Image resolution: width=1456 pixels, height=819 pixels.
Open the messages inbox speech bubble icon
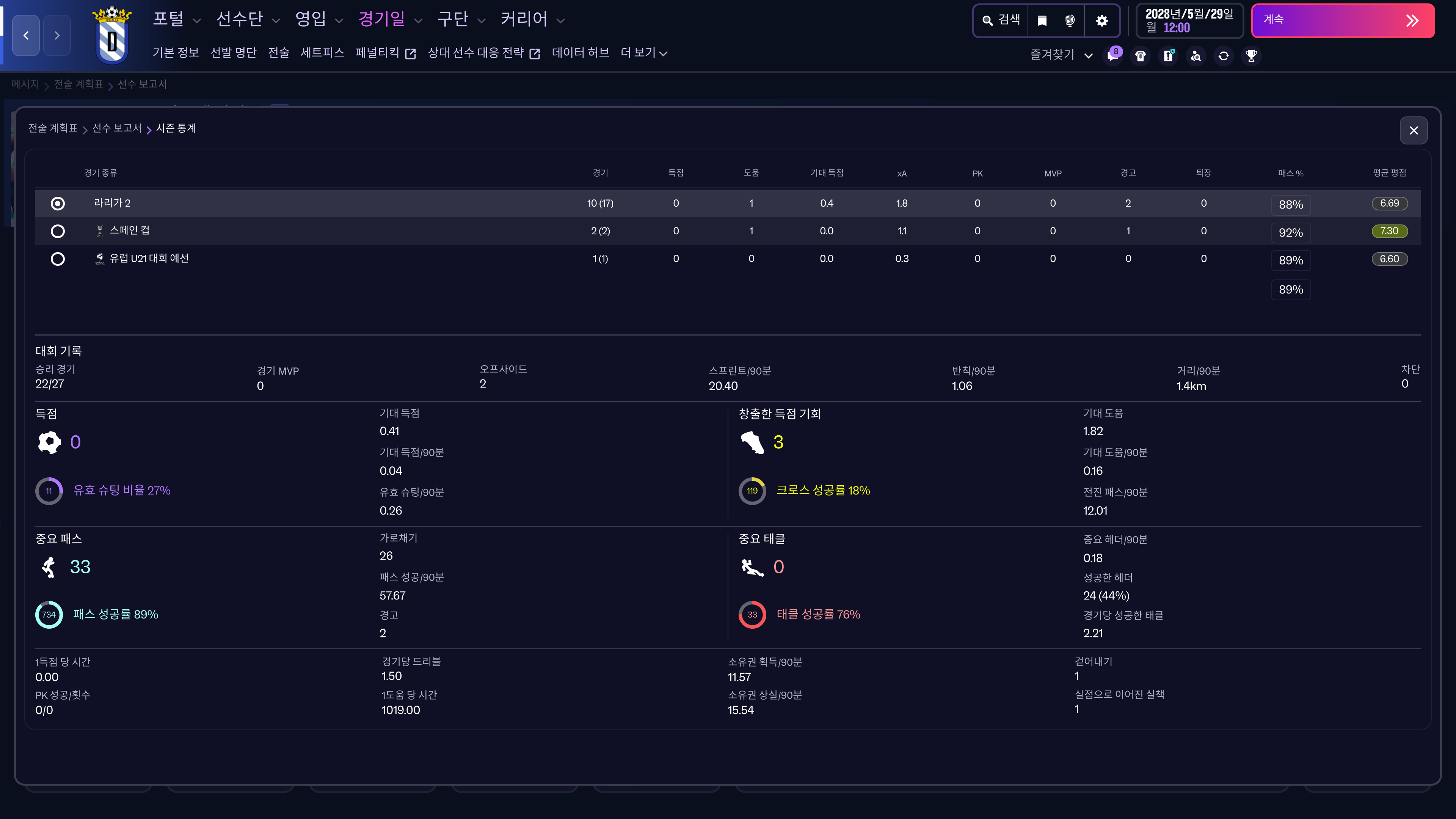click(x=1112, y=55)
